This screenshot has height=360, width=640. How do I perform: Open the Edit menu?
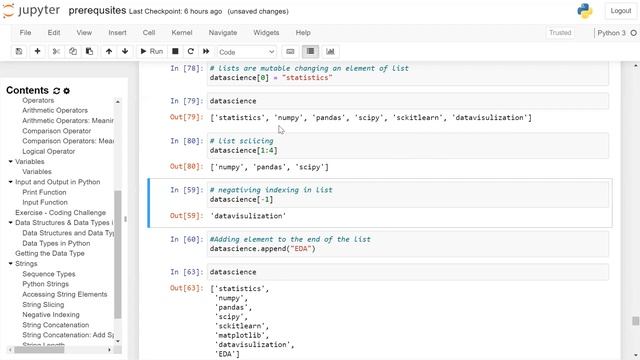(x=53, y=33)
